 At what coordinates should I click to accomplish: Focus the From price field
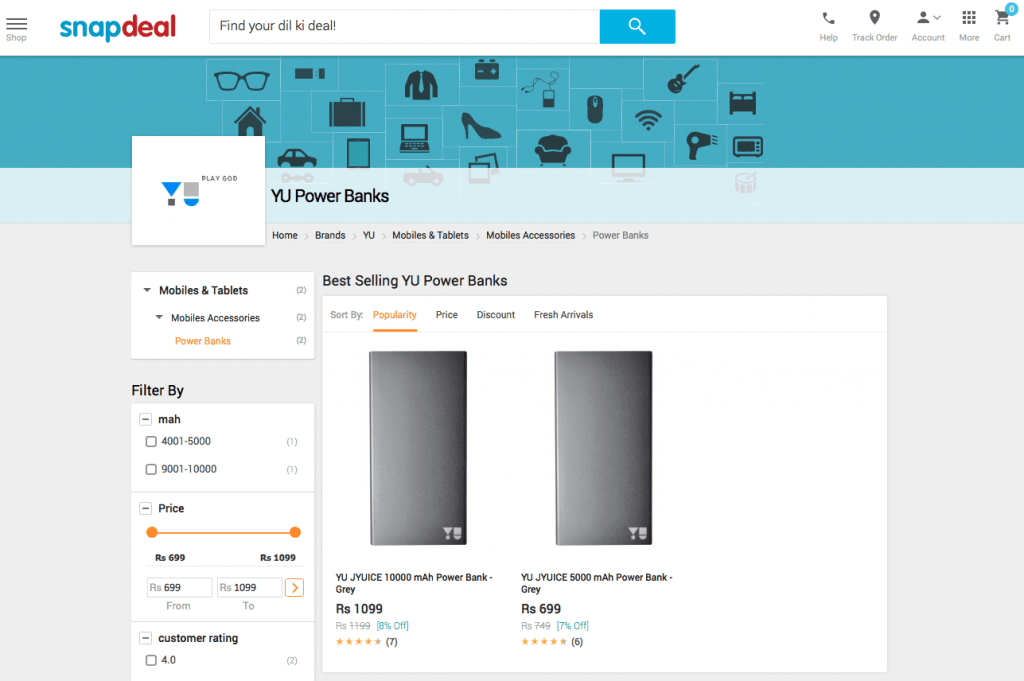(x=180, y=588)
